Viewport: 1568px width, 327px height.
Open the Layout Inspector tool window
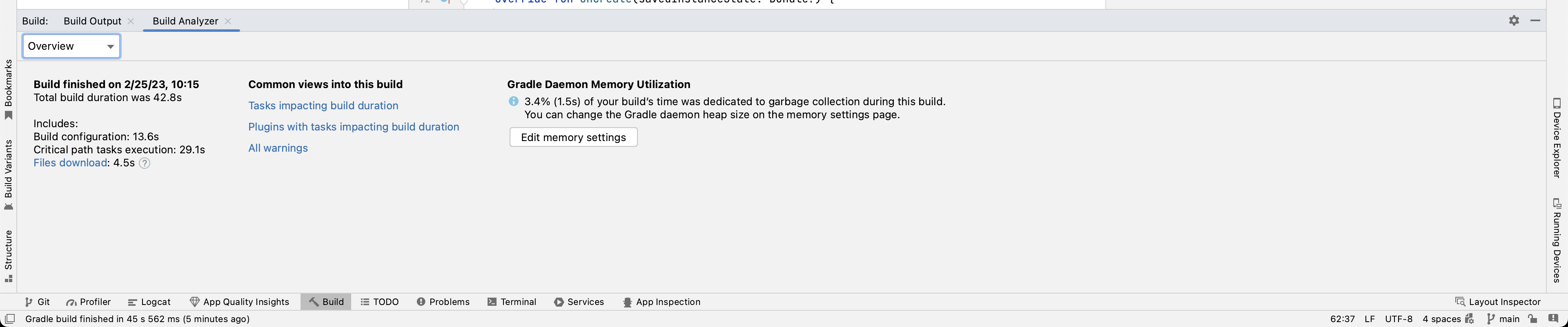click(1497, 301)
